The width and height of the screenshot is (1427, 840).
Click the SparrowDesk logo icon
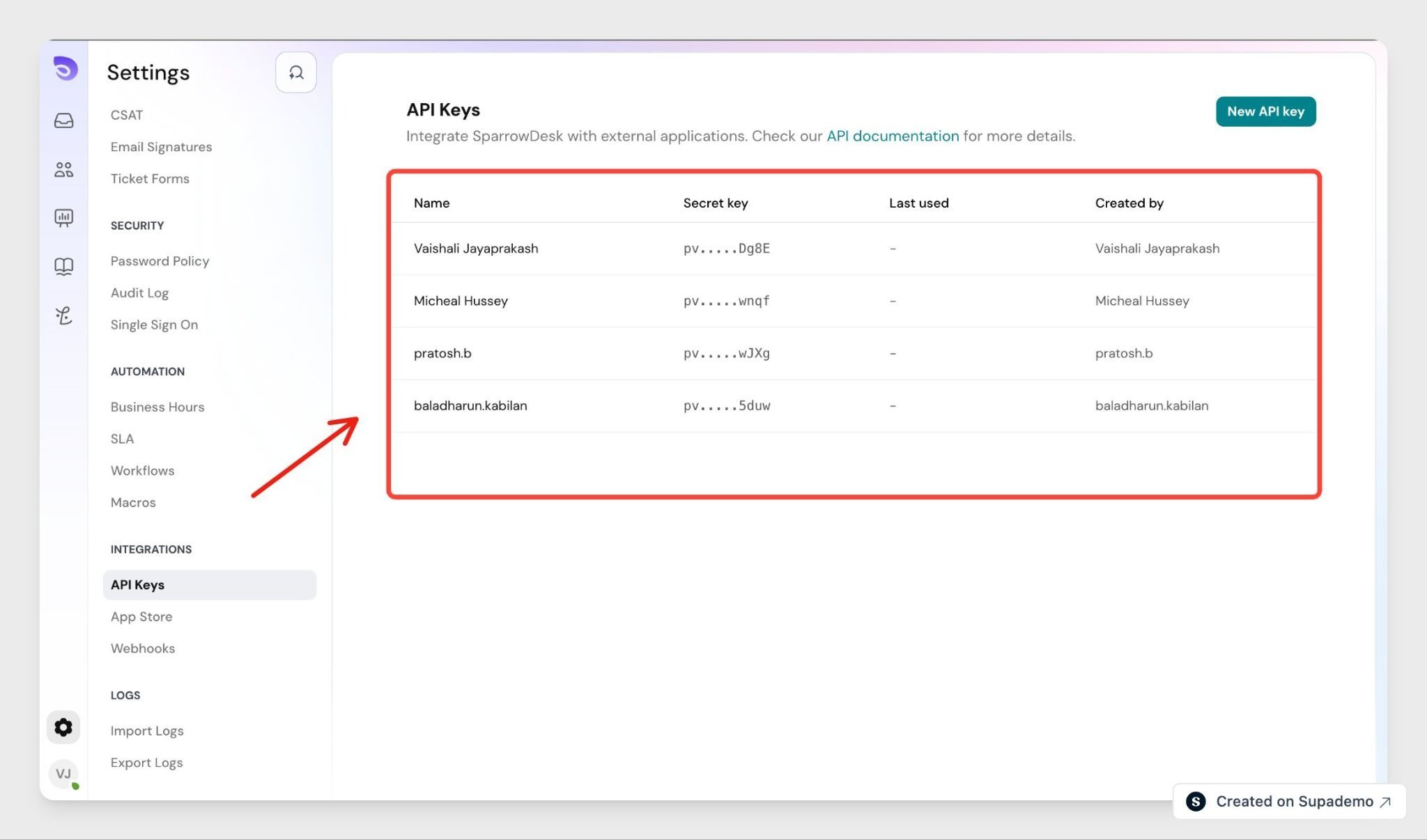65,68
